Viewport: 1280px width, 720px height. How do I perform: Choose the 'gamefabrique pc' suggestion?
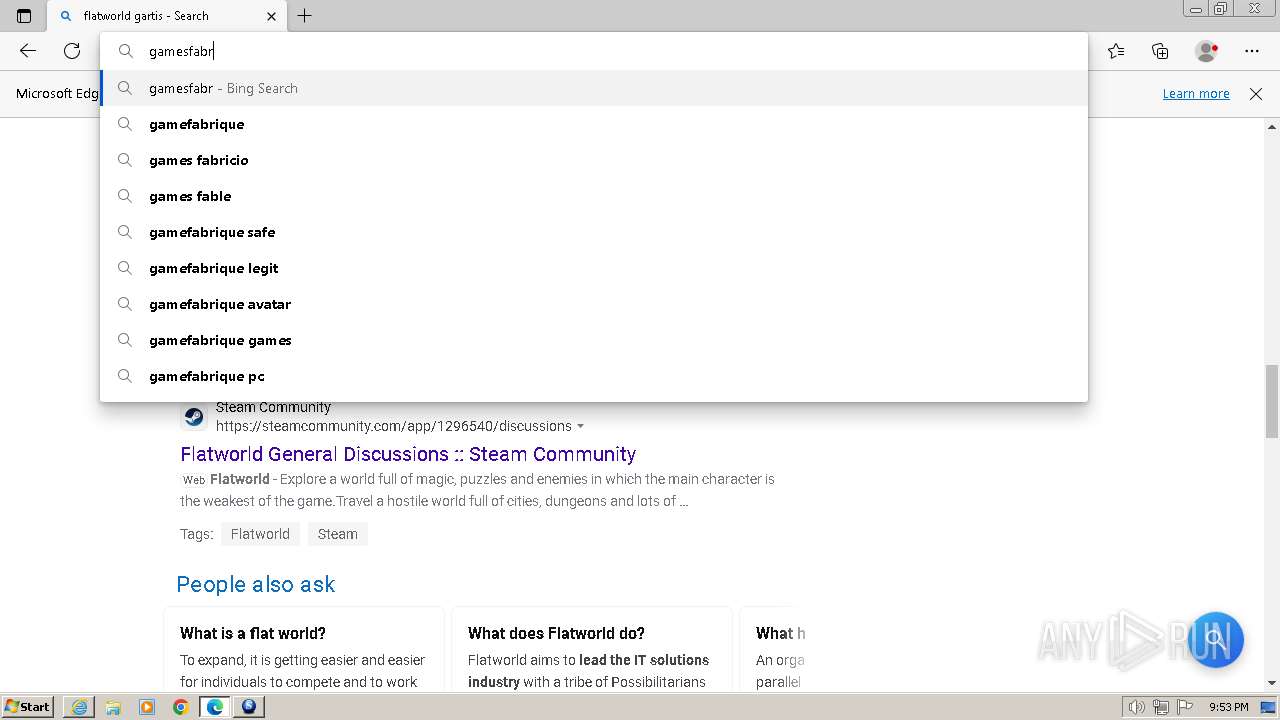coord(594,376)
